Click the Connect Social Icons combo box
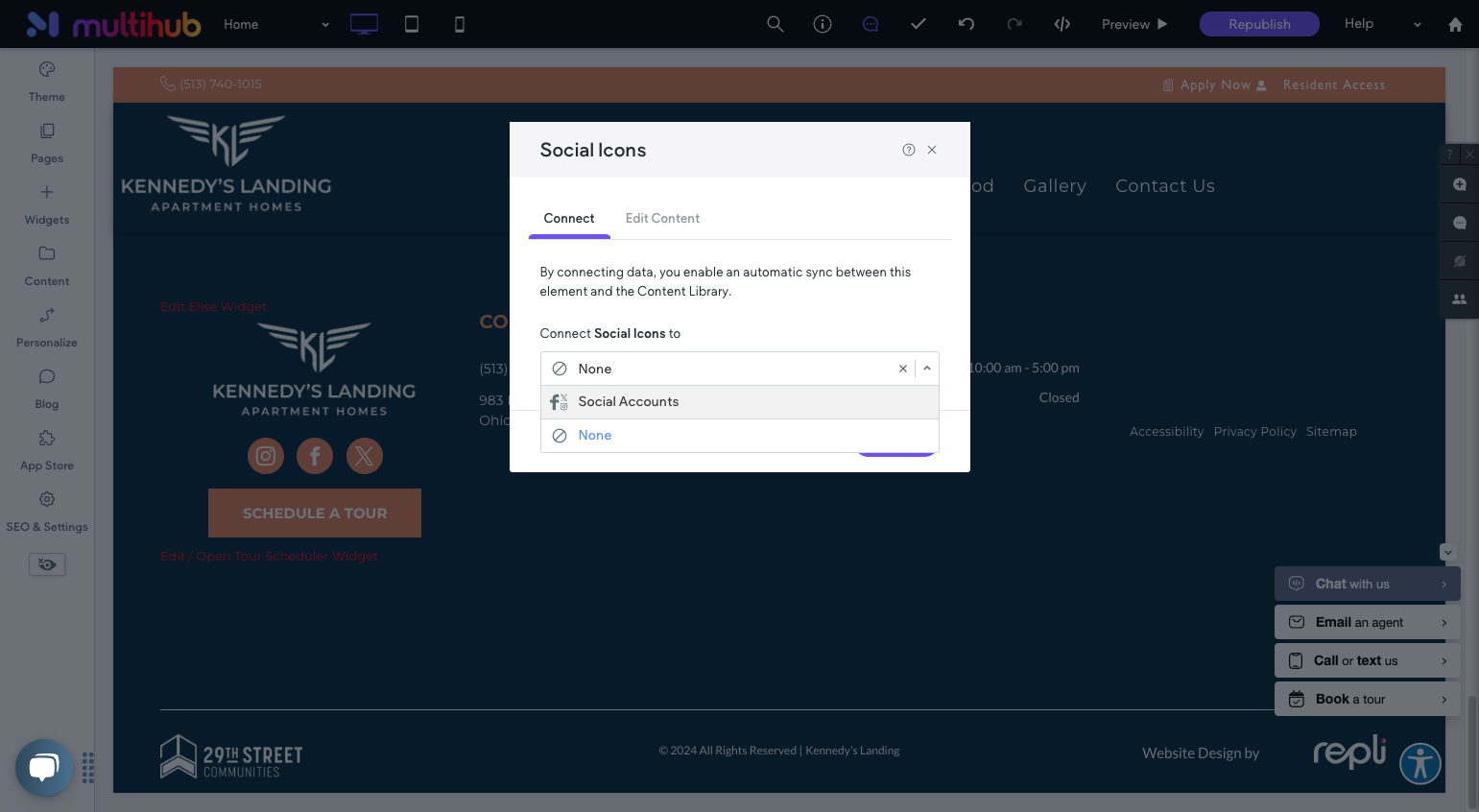1479x812 pixels. pyautogui.click(x=739, y=369)
